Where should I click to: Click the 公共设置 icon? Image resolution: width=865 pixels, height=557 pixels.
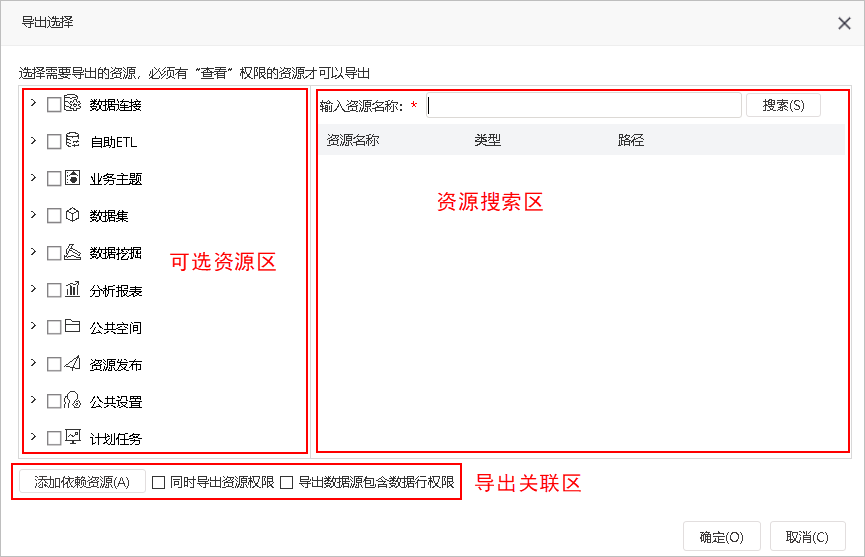(x=72, y=399)
